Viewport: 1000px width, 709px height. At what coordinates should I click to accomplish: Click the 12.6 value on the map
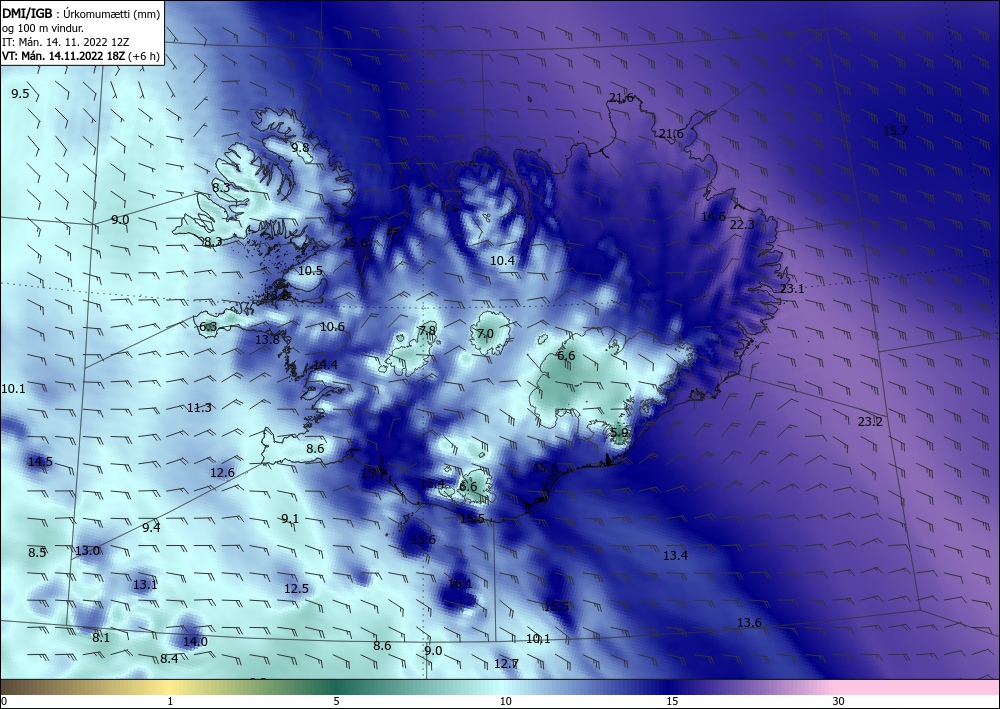[x=222, y=472]
